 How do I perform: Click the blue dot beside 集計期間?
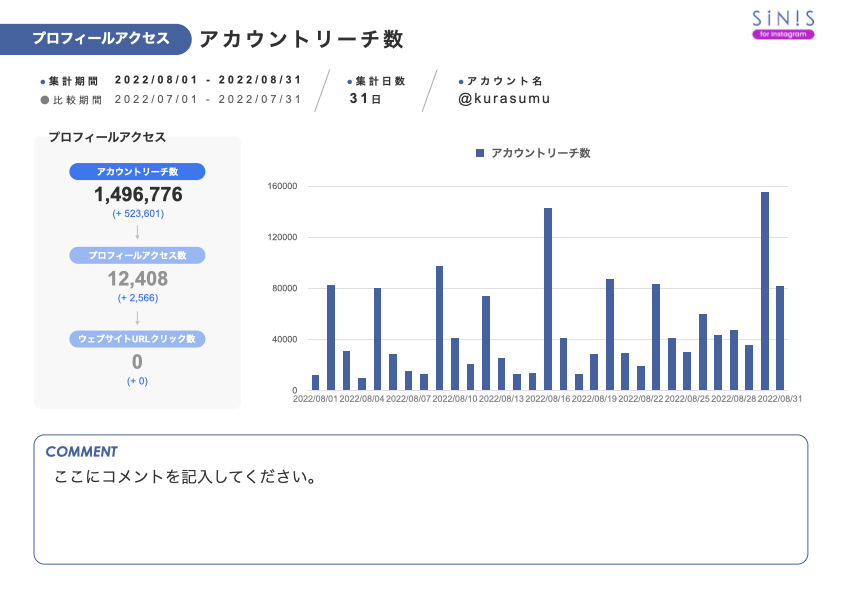(x=43, y=81)
